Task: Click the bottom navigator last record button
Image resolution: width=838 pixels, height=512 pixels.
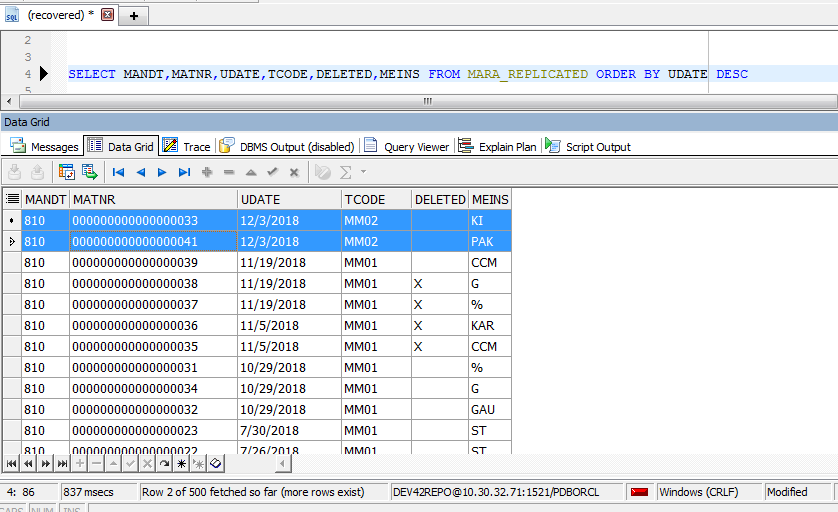Action: [x=63, y=463]
